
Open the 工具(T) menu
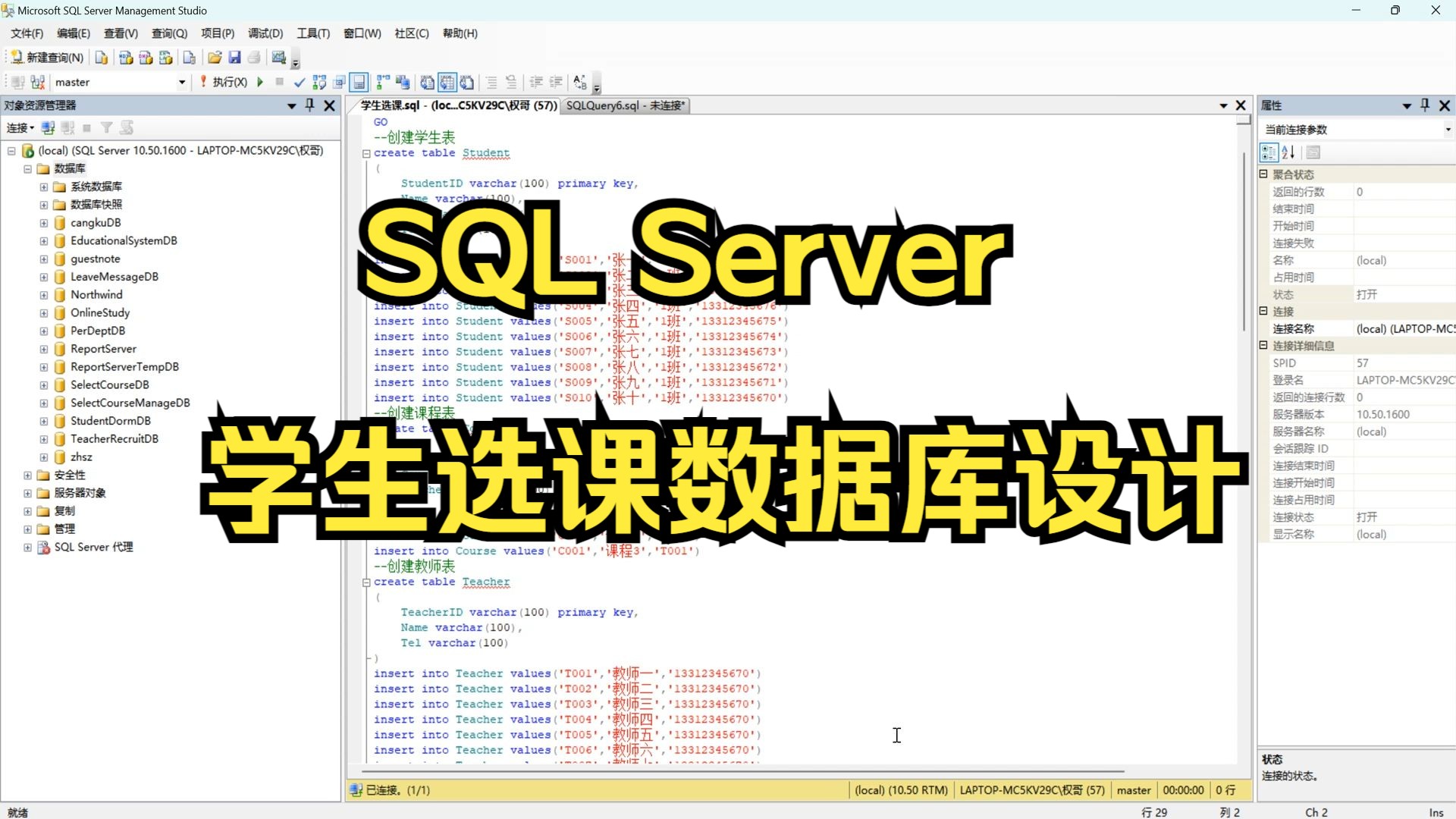pos(313,33)
